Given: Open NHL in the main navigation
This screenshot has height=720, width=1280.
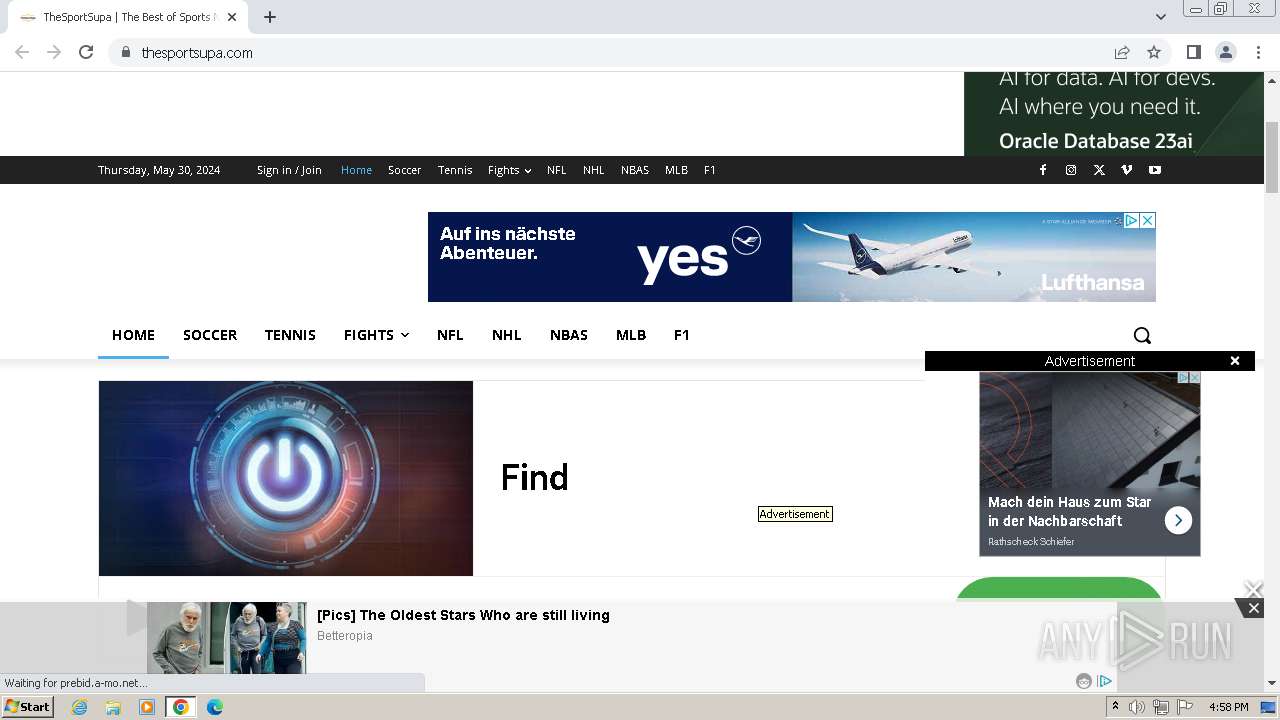Looking at the screenshot, I should click(x=507, y=335).
